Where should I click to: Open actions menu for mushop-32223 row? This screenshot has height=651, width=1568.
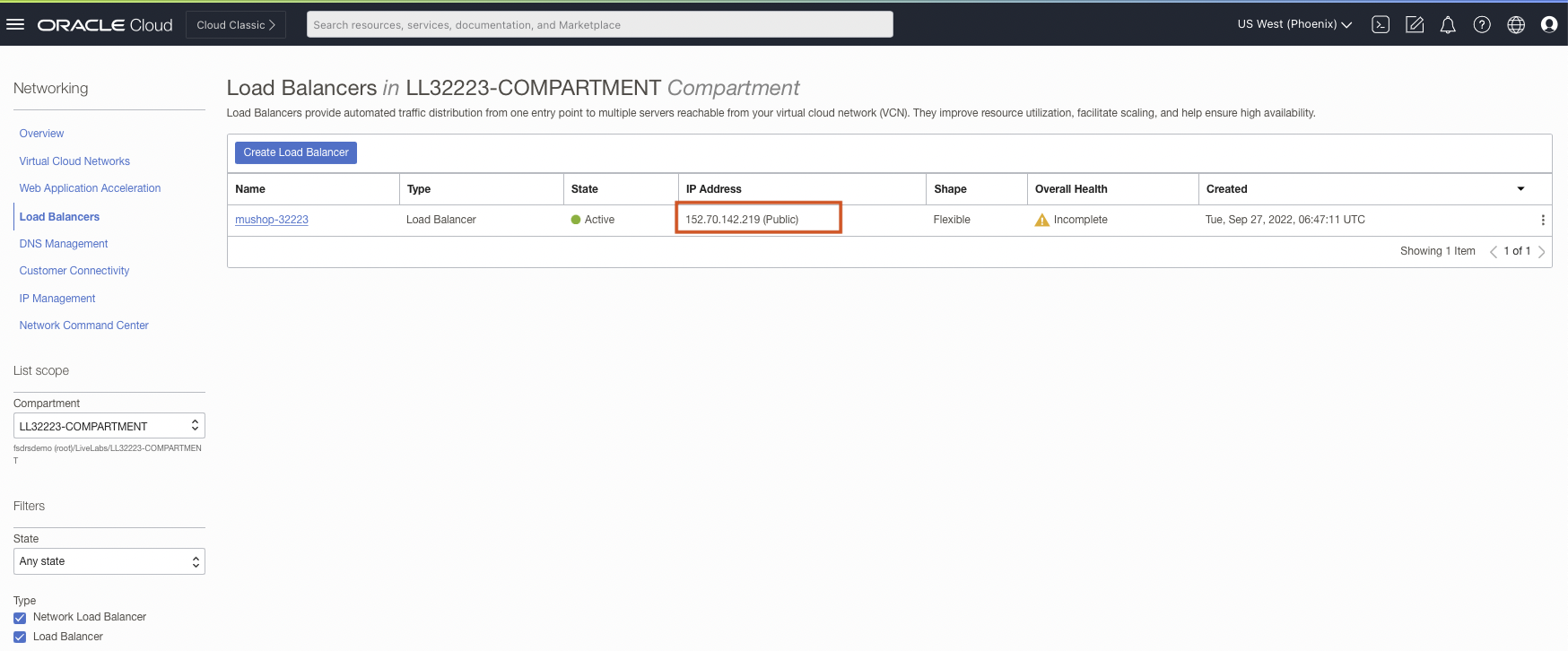coord(1543,220)
